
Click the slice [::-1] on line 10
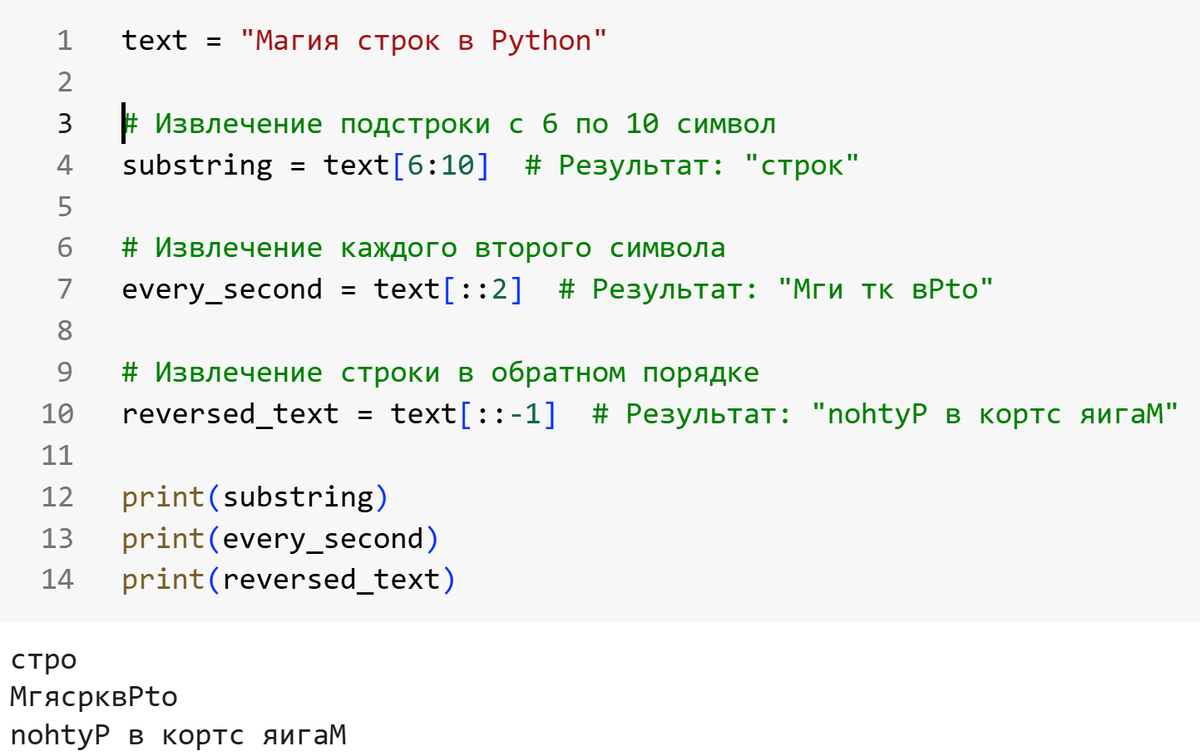click(508, 414)
